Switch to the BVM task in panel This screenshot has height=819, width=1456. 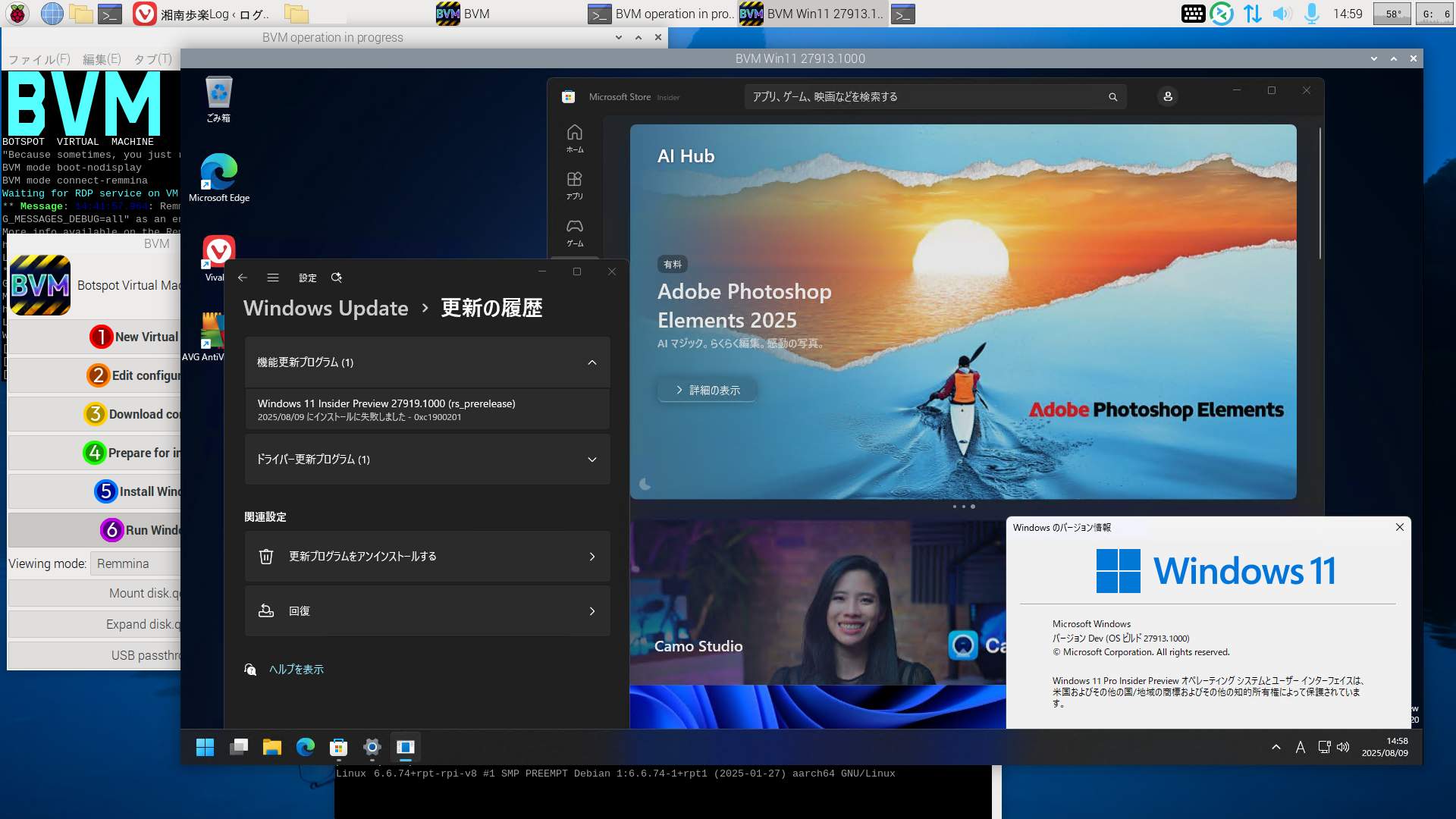(463, 14)
